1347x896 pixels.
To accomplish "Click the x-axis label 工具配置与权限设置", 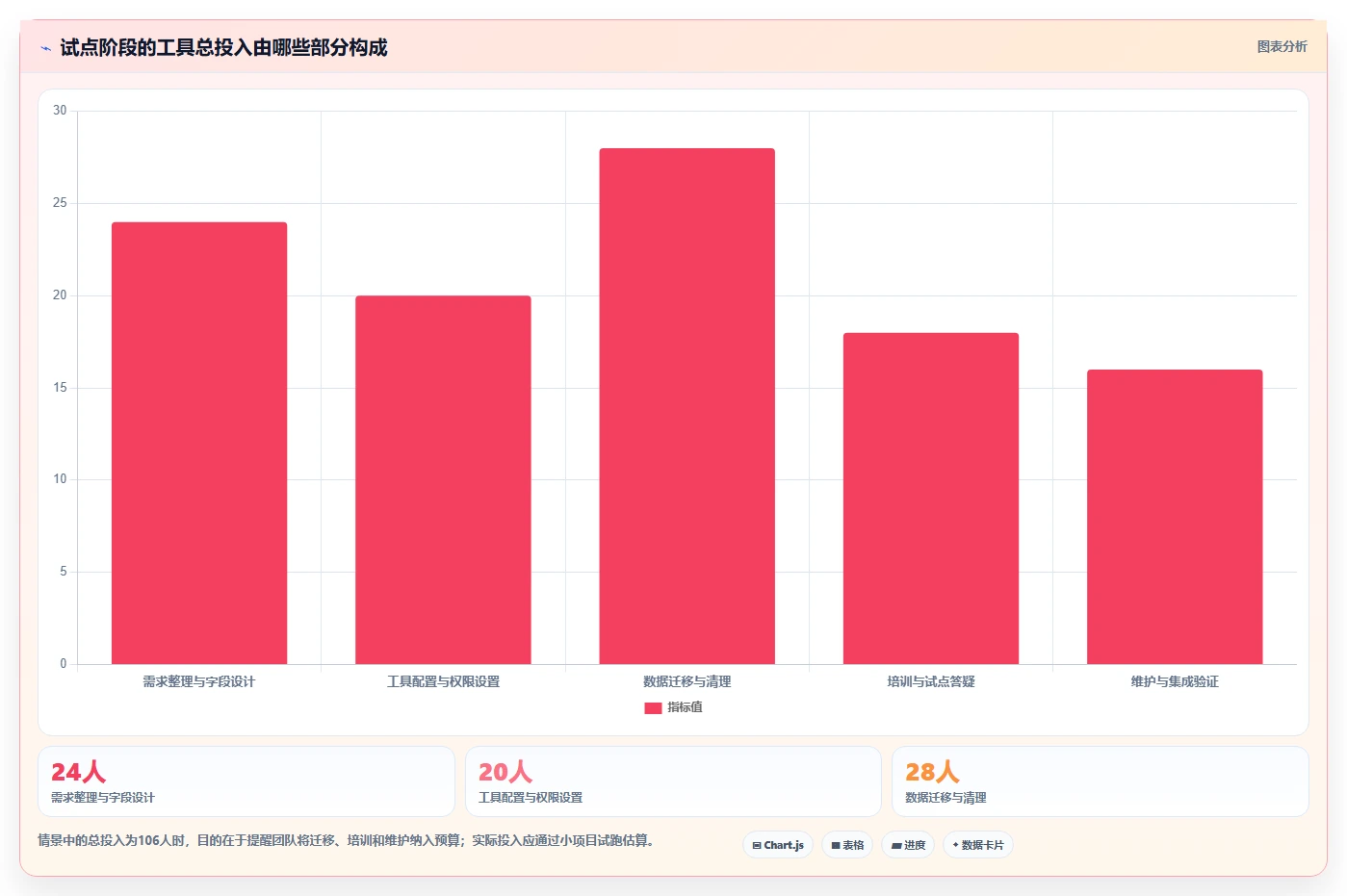I will [x=443, y=681].
